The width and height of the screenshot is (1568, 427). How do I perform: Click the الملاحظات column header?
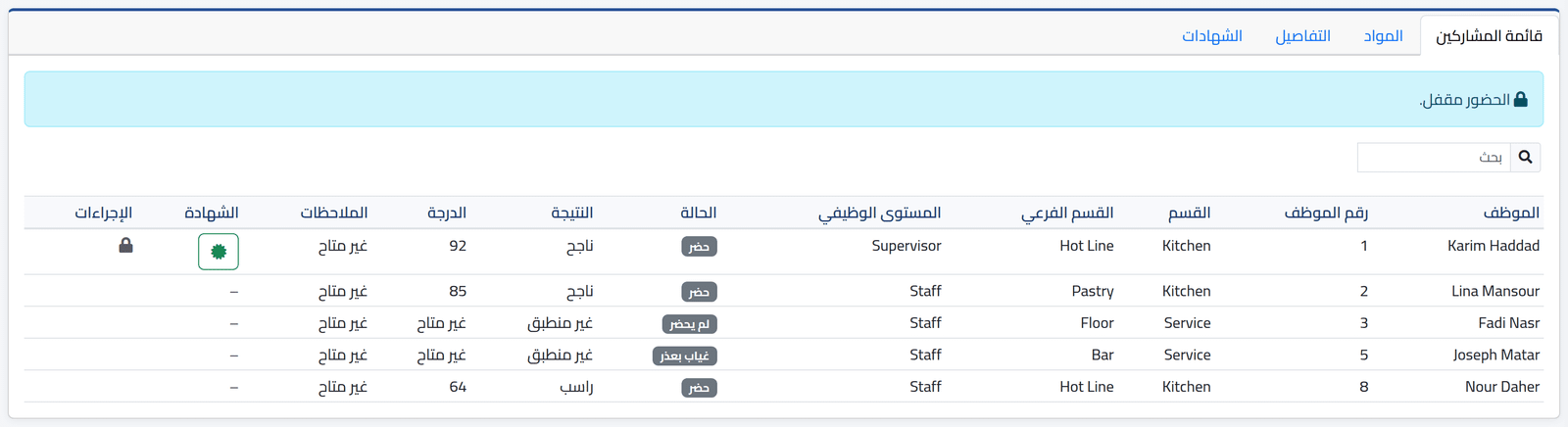point(333,213)
